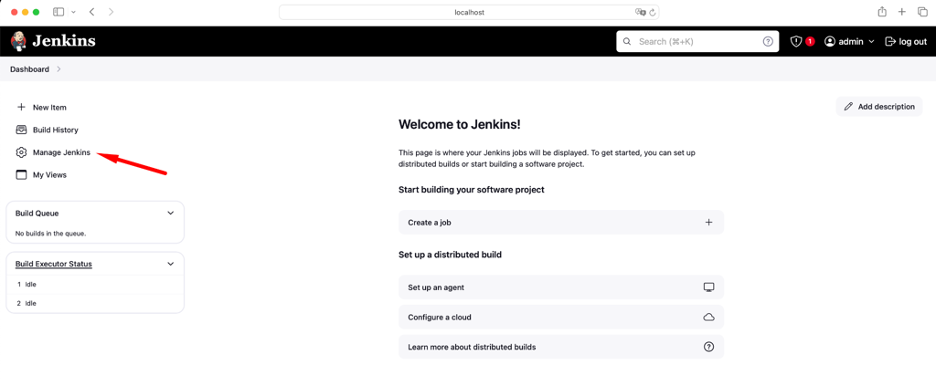Click the Build Queue heading
Viewport: 936px width, 386px height.
(x=37, y=213)
